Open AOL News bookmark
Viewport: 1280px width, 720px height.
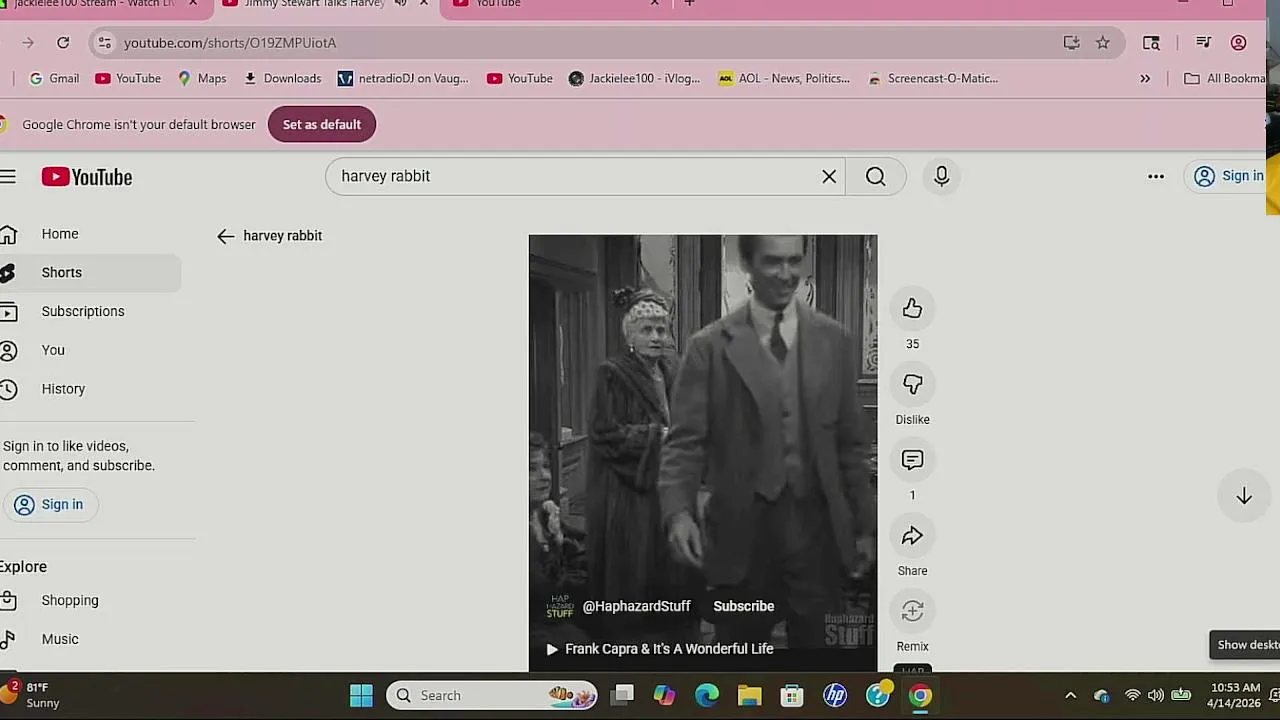(x=784, y=78)
